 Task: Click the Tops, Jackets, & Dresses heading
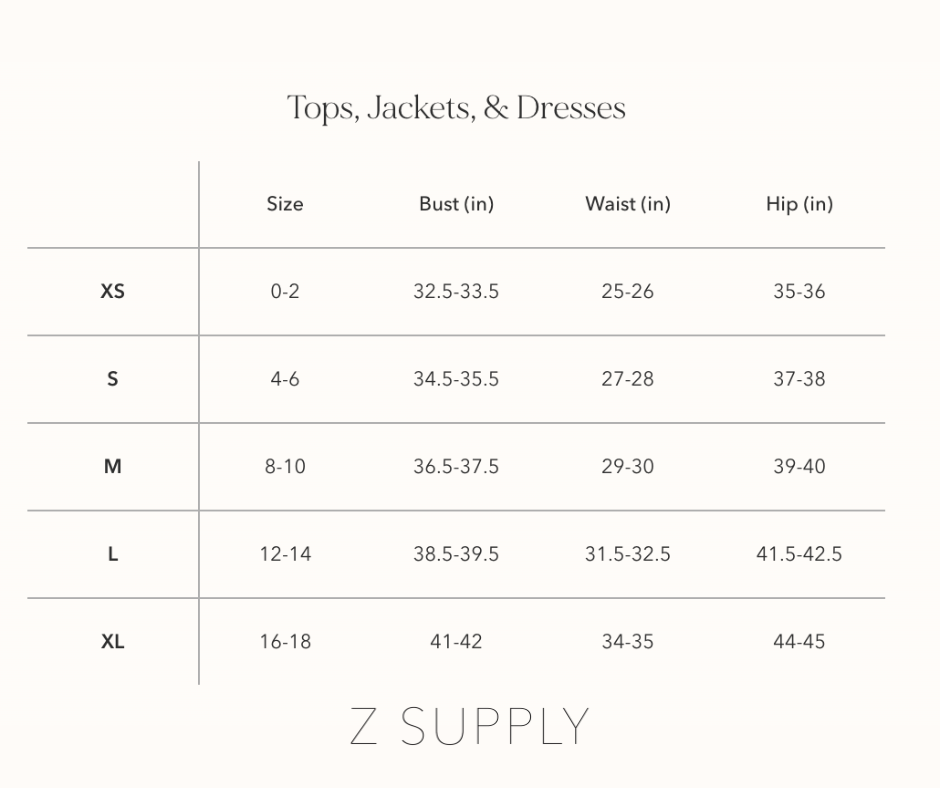(456, 108)
